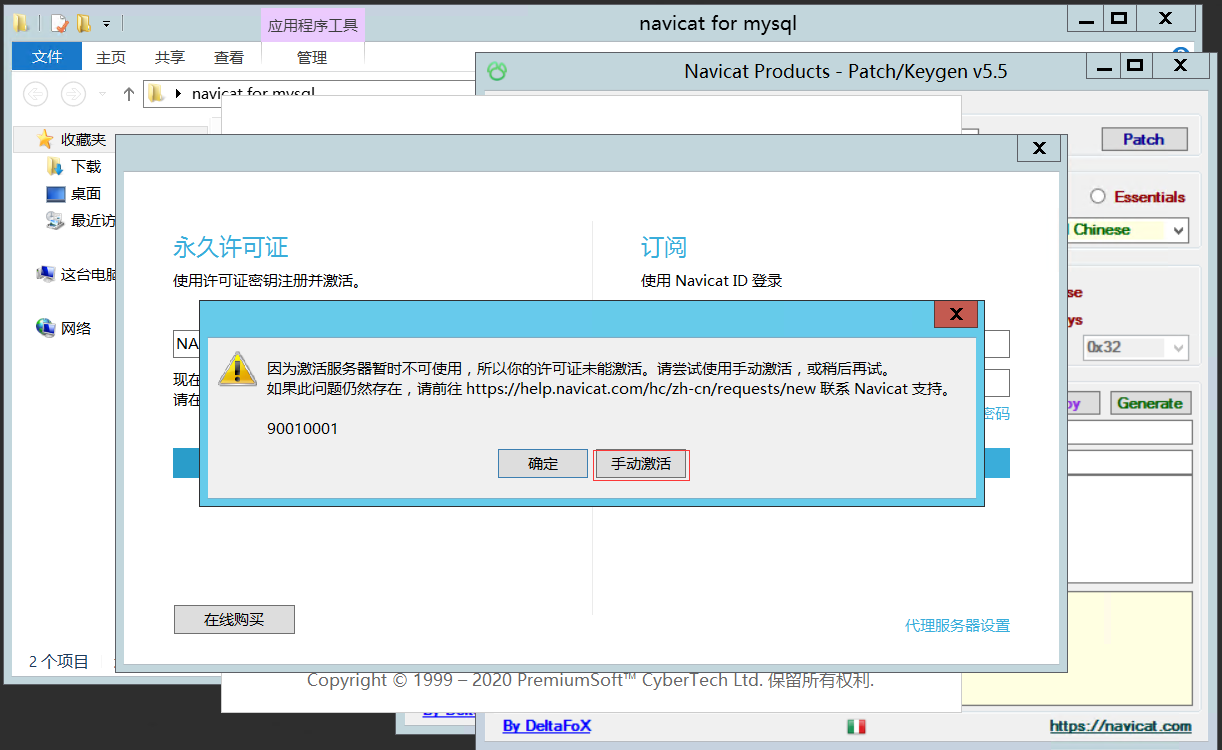Click the 这台电脑 computer icon in sidebar
1222x750 pixels.
click(45, 274)
